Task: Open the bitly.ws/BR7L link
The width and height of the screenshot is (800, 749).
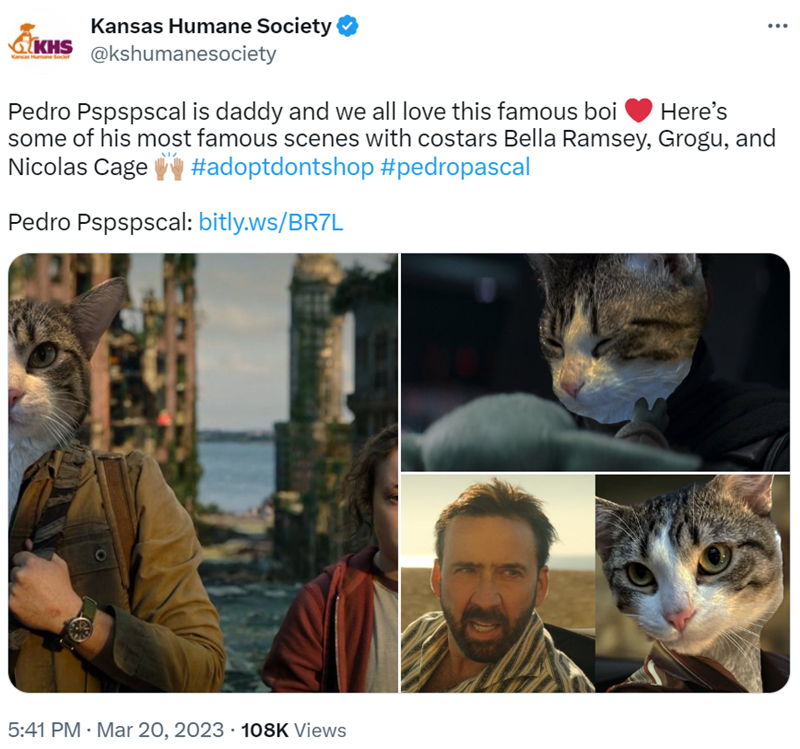Action: coord(271,222)
